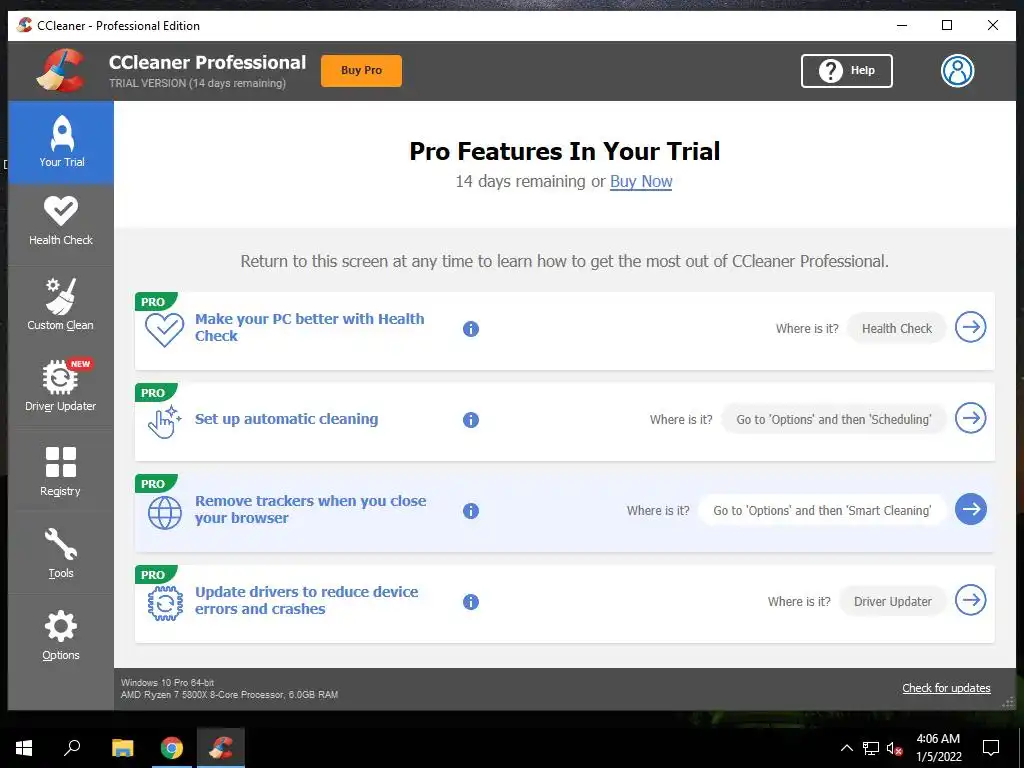Click the 'TRIAL VERSION (14 days remaining)' text
Image resolution: width=1024 pixels, height=768 pixels.
tap(197, 83)
